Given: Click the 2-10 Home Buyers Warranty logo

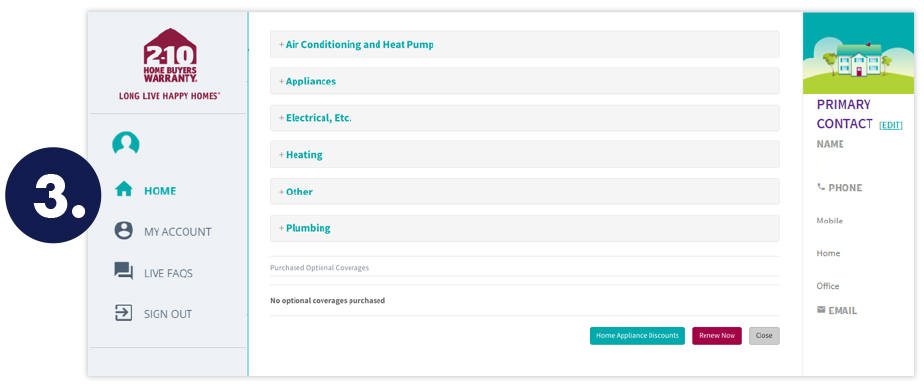Looking at the screenshot, I should click(x=170, y=64).
